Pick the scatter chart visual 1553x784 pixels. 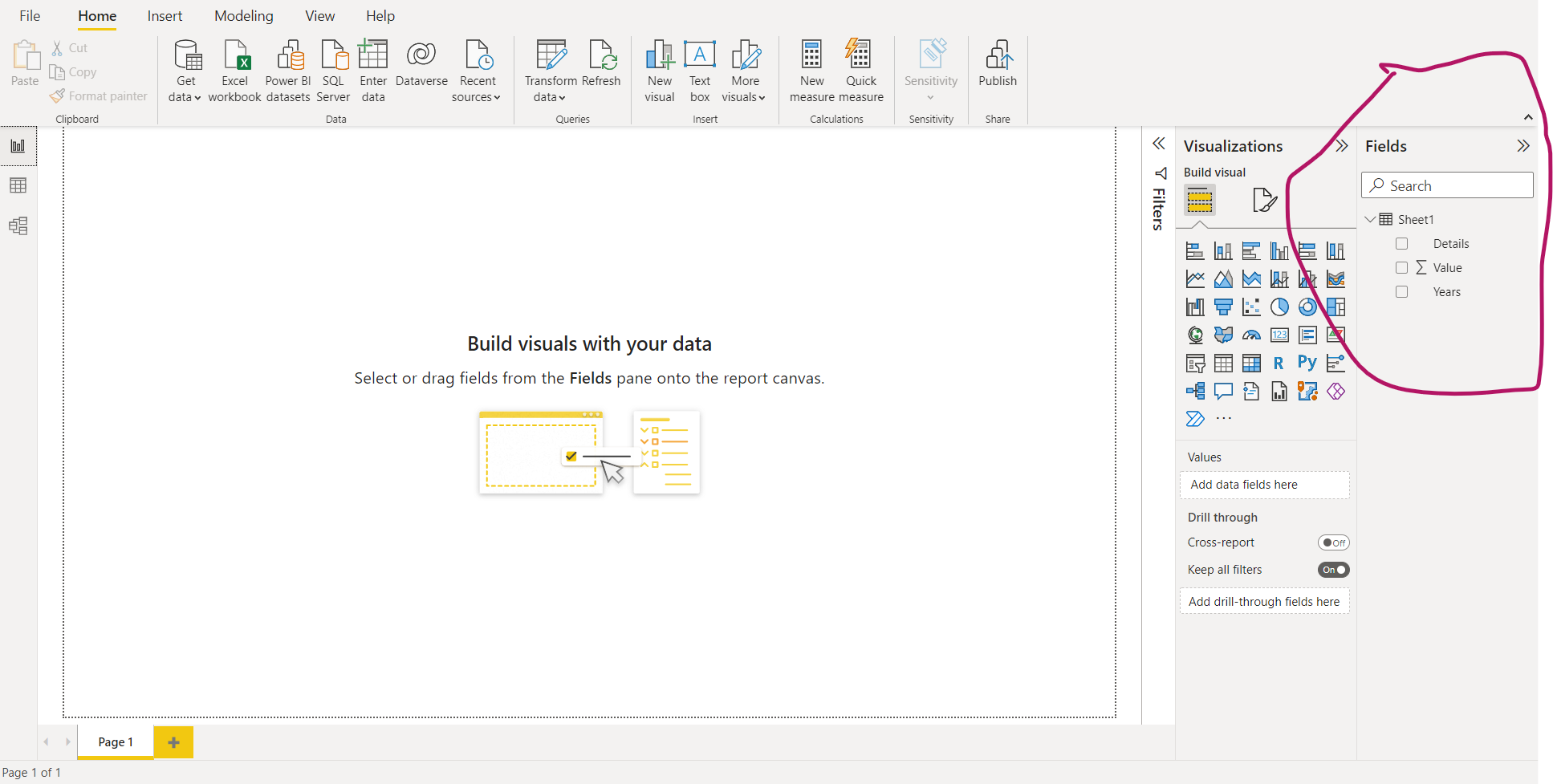tap(1251, 307)
